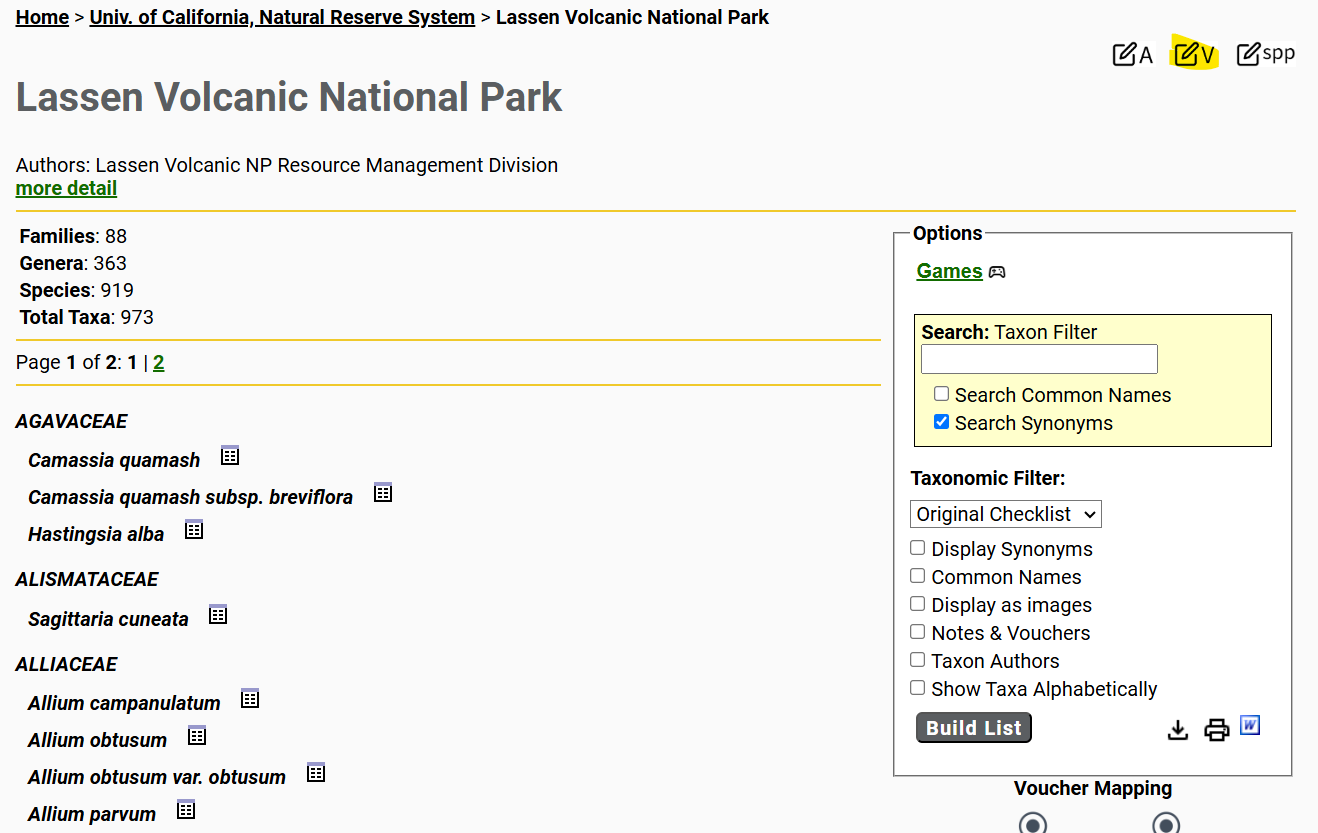Click the Species: 919 statistic
Viewport: 1318px width, 833px height.
pyautogui.click(x=77, y=290)
